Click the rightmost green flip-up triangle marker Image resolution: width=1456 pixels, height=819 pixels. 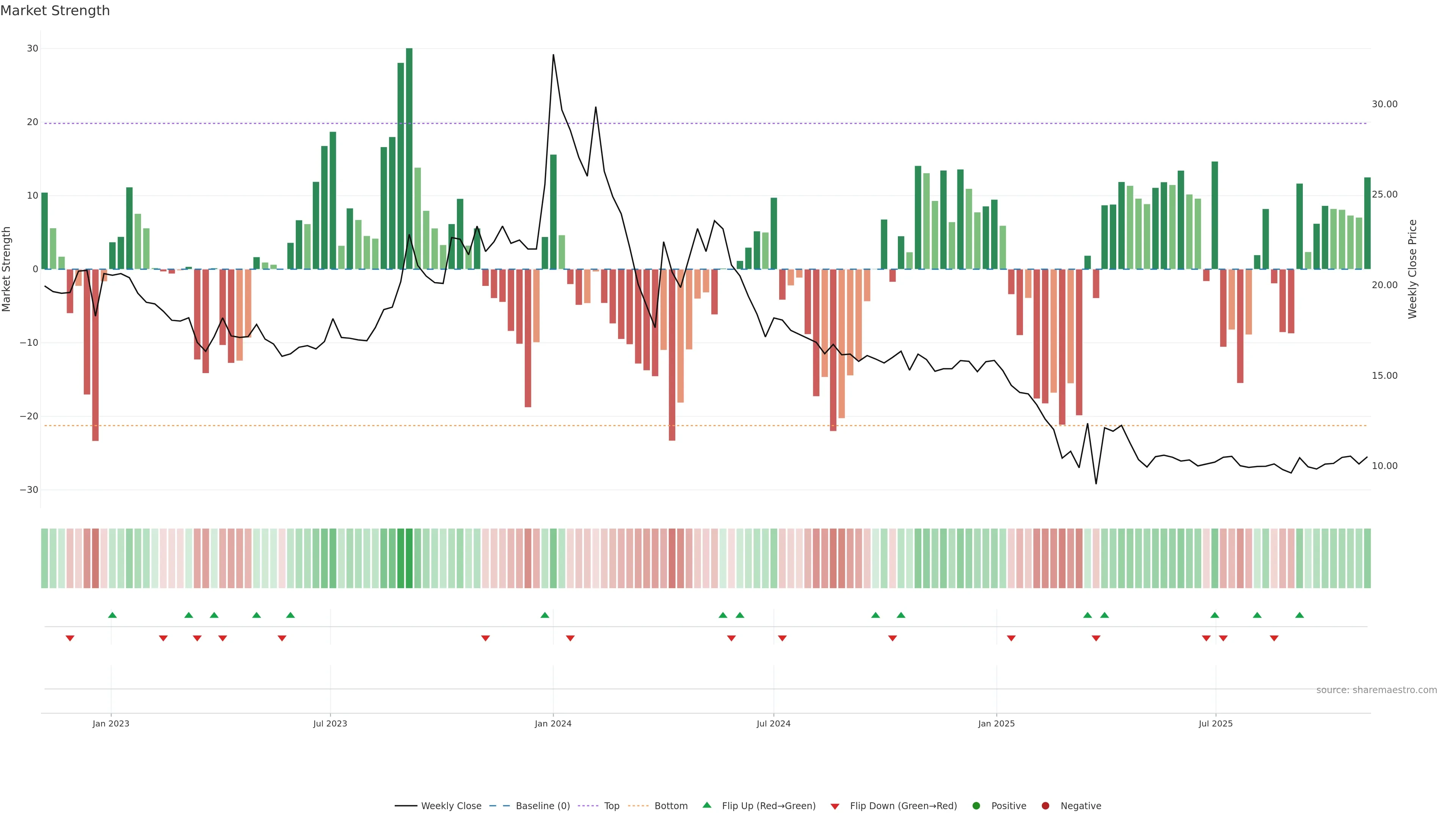(1299, 615)
